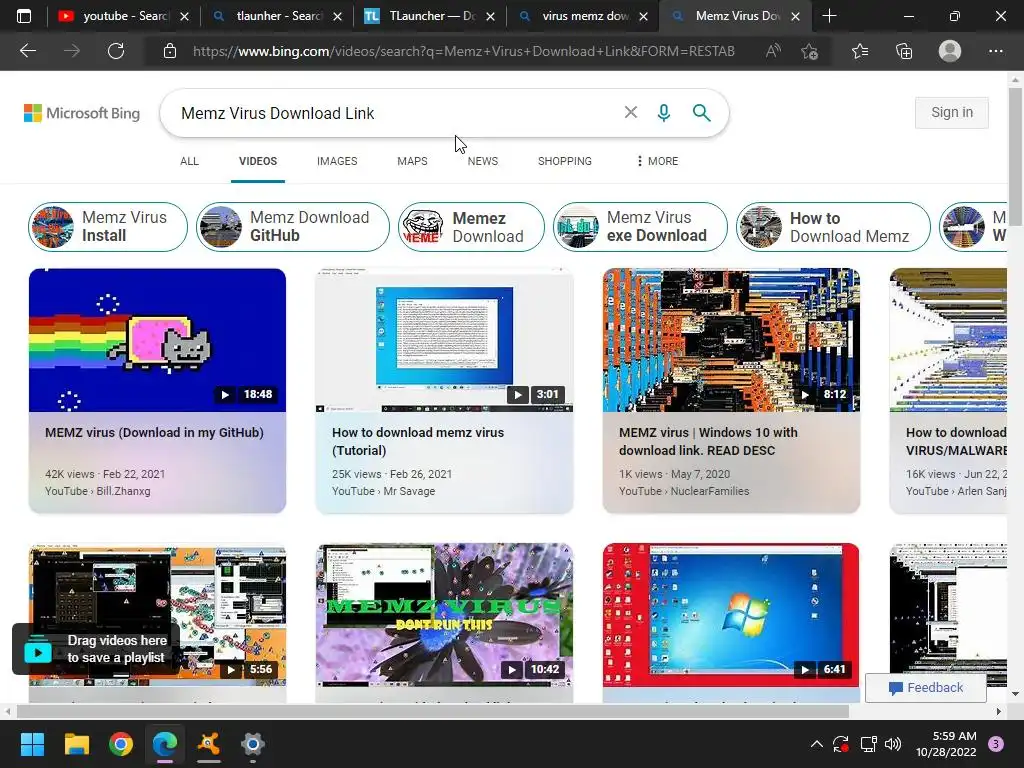Play the Nyan Cat 18:48 video
The width and height of the screenshot is (1024, 768).
[157, 340]
